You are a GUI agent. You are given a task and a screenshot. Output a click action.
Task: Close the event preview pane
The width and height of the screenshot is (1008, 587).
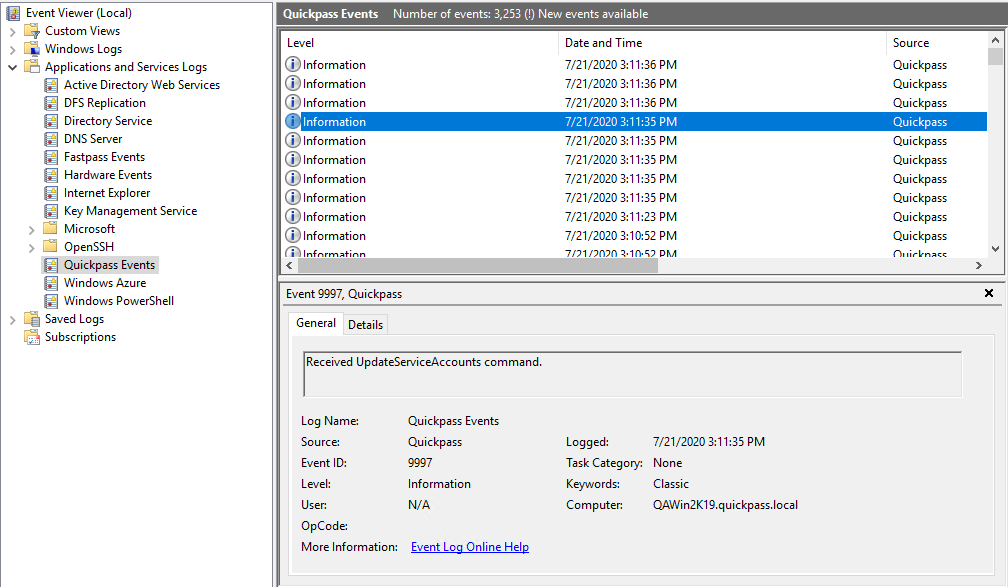pos(989,293)
